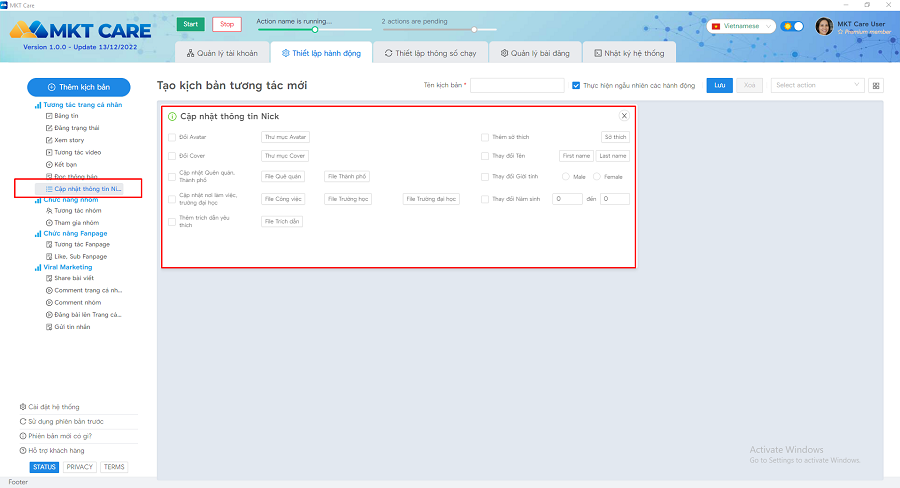Click the Tên kịch bản input field

517,86
